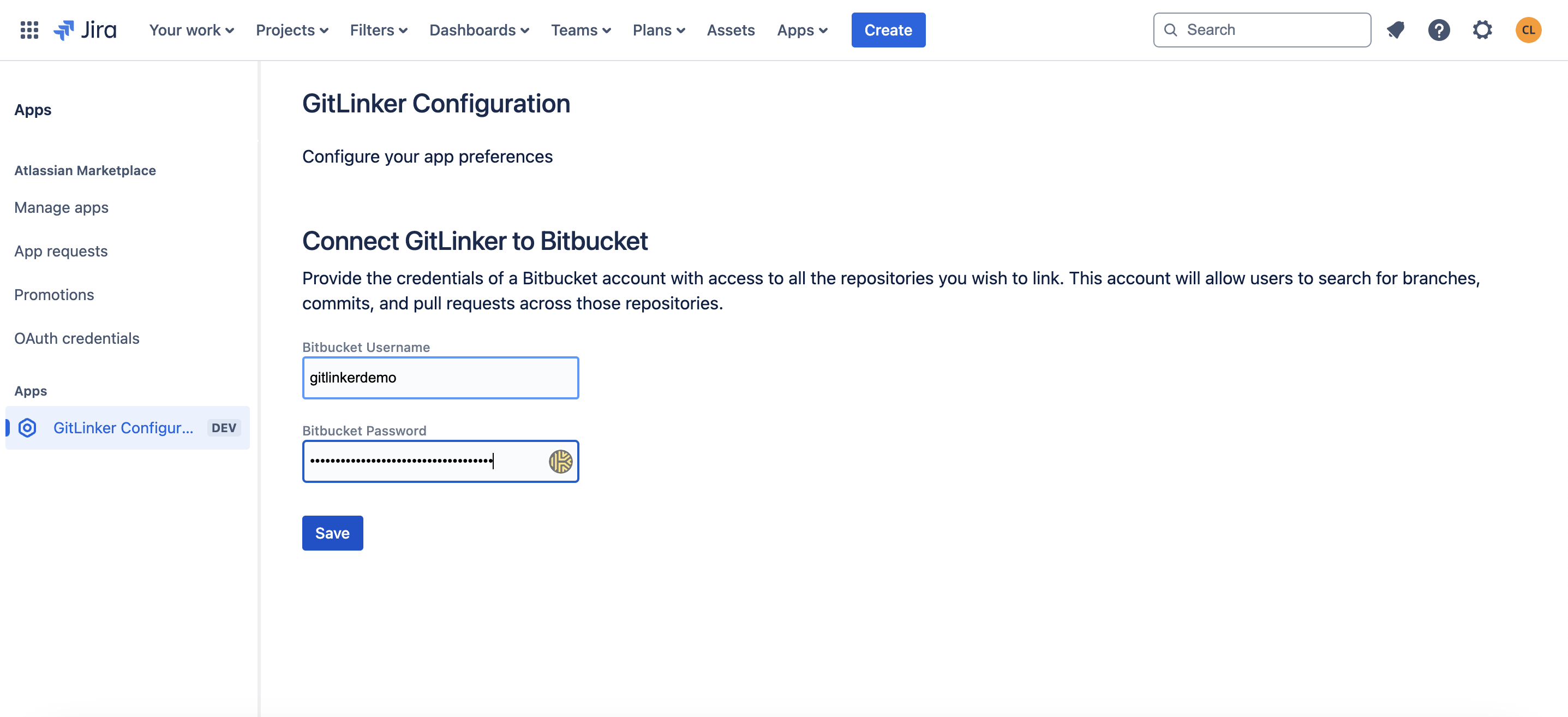Click the search magnifier icon
Viewport: 1568px width, 717px height.
(1171, 29)
